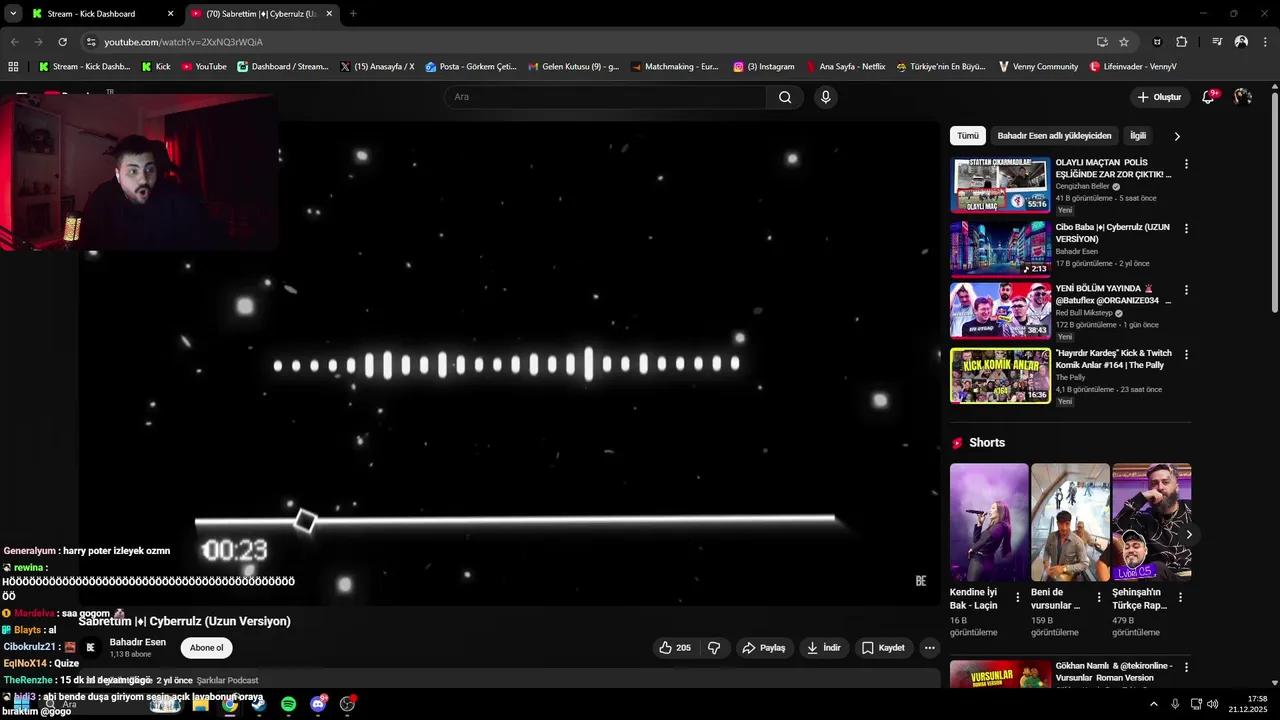Viewport: 1280px width, 720px height.
Task: Open options for Hayırdır Kardeş video
Action: tap(1186, 355)
